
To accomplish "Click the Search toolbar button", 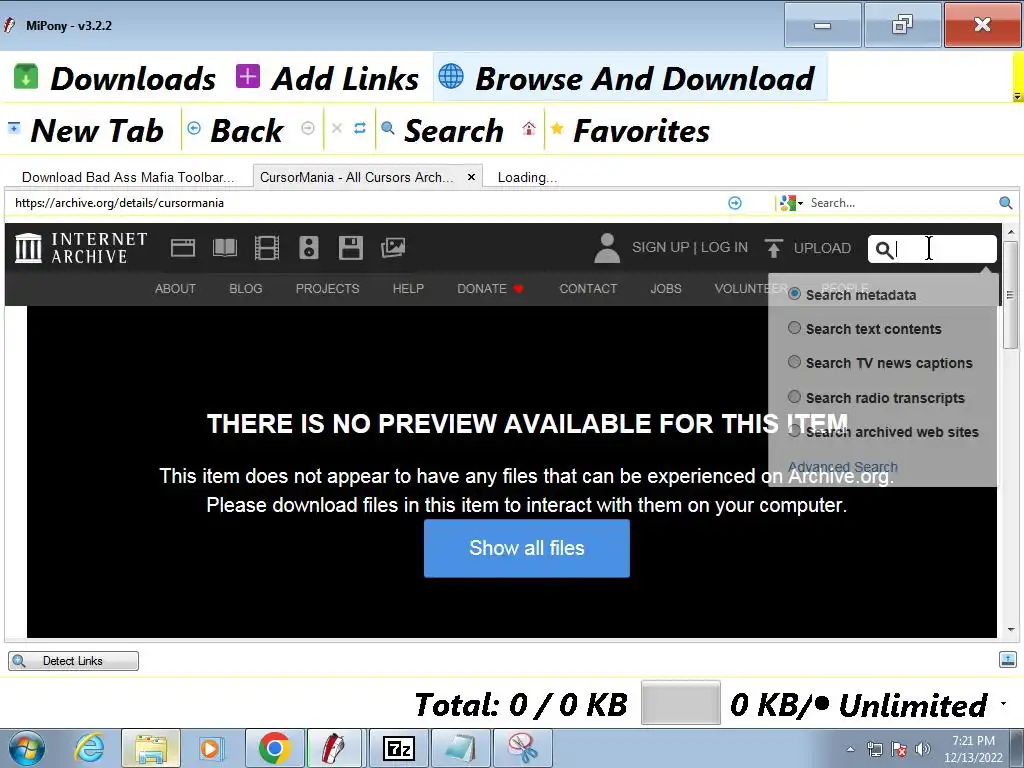I will pyautogui.click(x=443, y=130).
